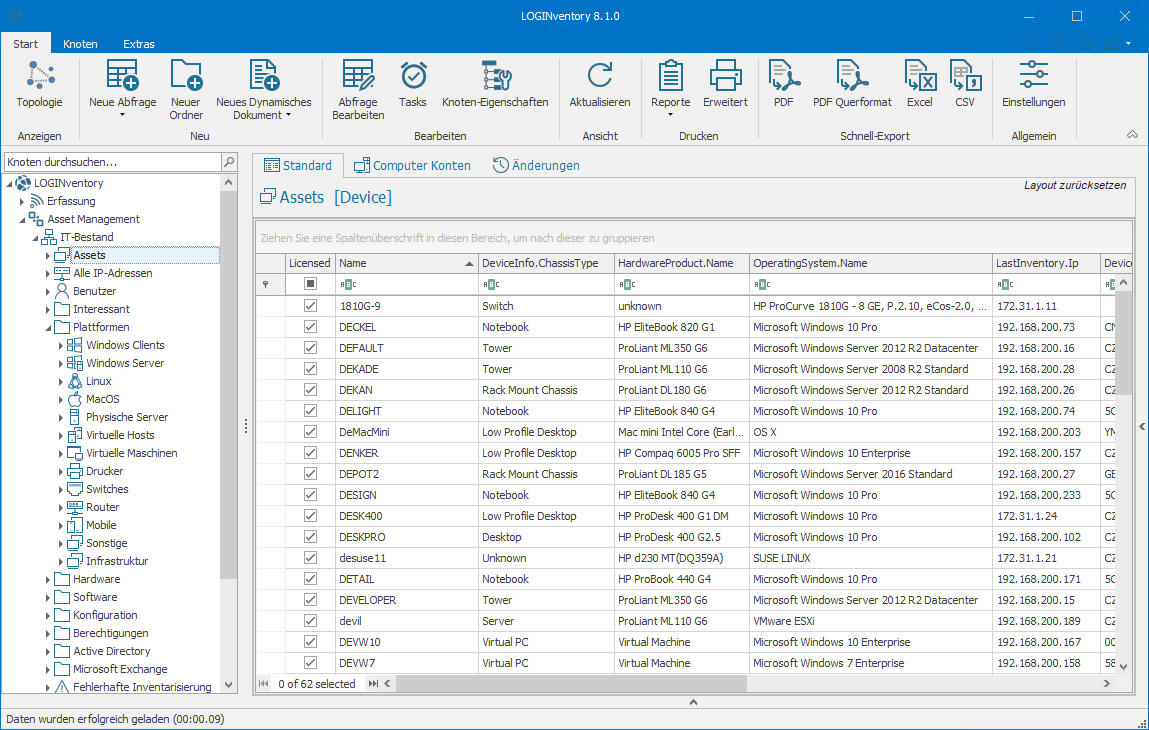Open Neue Abfrage dropdown arrow
The width and height of the screenshot is (1149, 730).
122,115
